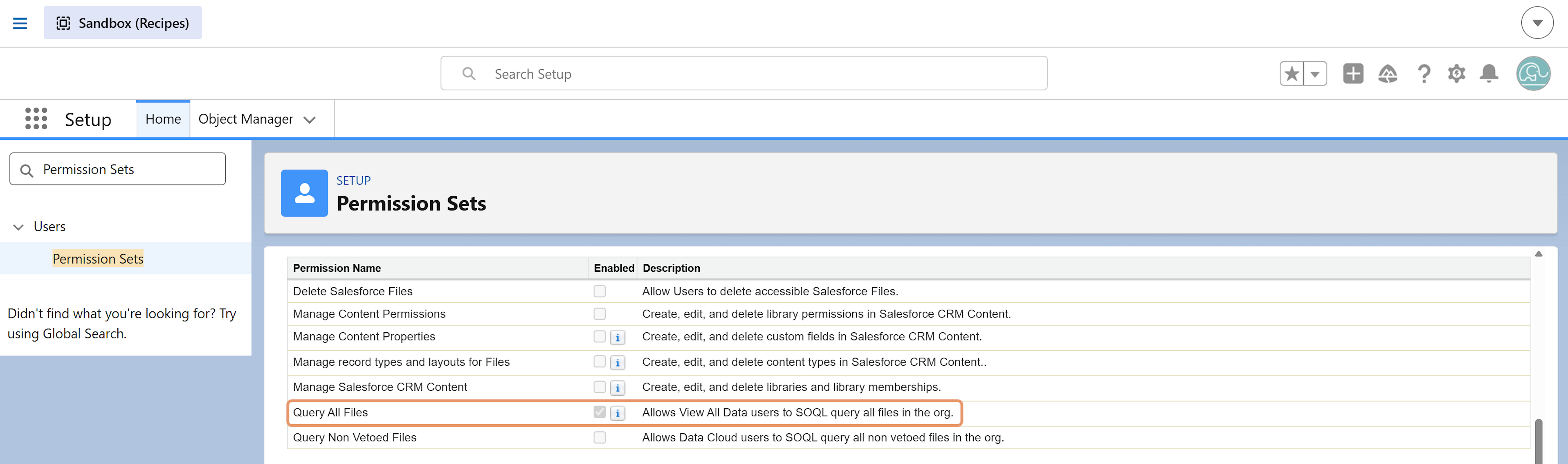Click the Manage Content Properties permission name
1568x464 pixels.
(x=364, y=337)
